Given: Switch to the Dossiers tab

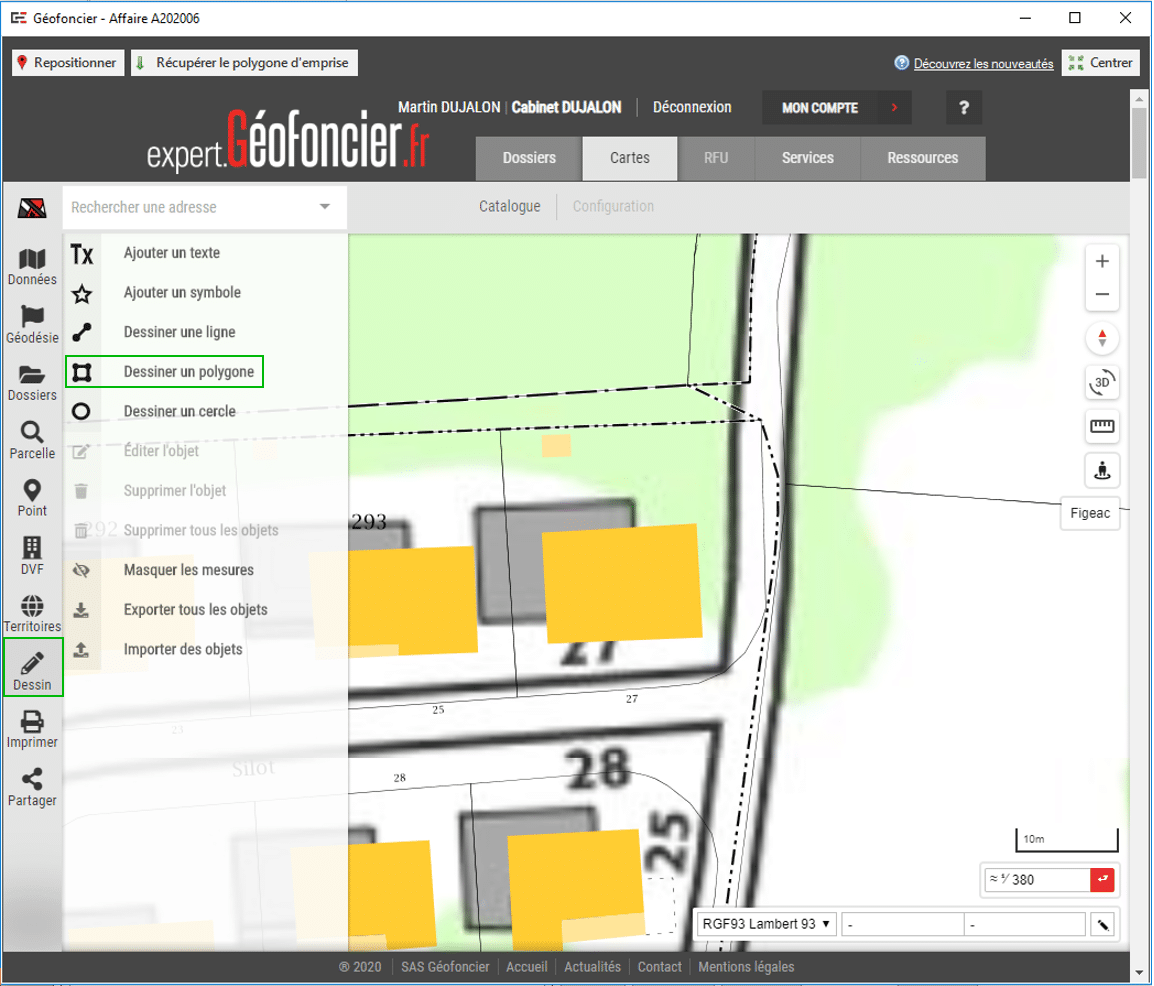Looking at the screenshot, I should click(x=529, y=158).
